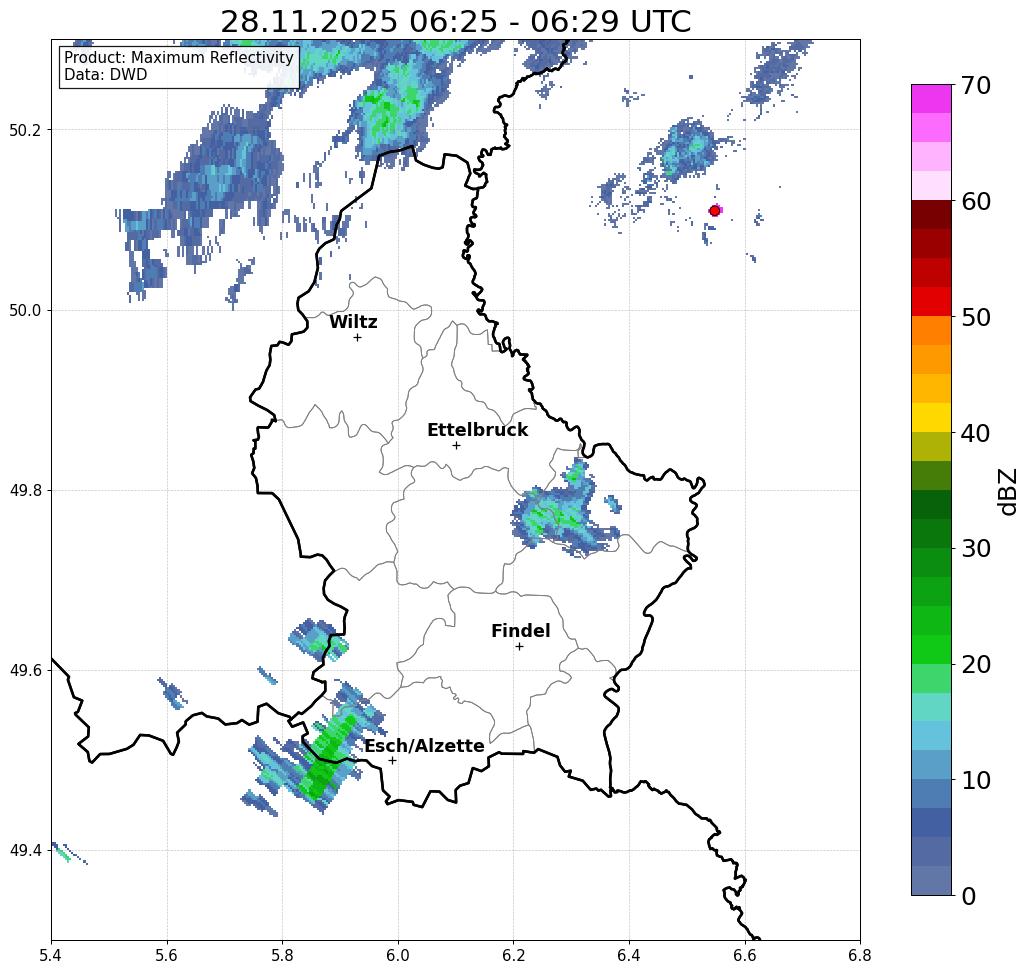Click the magenta swatch at top of colorbar
Screen dimensions: 1029x973
tap(931, 99)
